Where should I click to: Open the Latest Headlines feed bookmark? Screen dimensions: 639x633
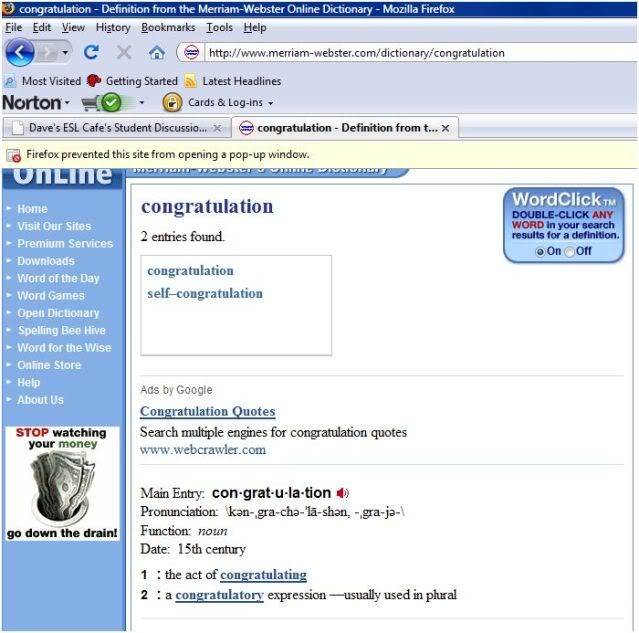pyautogui.click(x=233, y=81)
